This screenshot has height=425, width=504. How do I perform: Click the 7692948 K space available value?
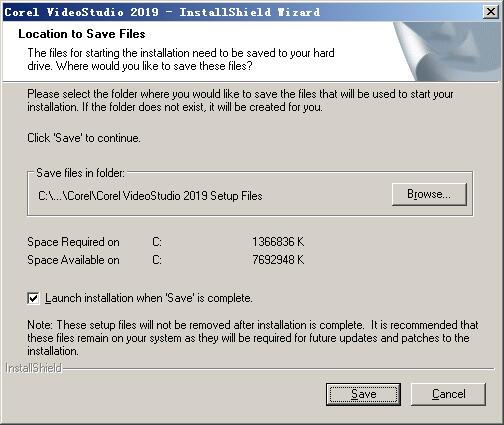tap(278, 260)
